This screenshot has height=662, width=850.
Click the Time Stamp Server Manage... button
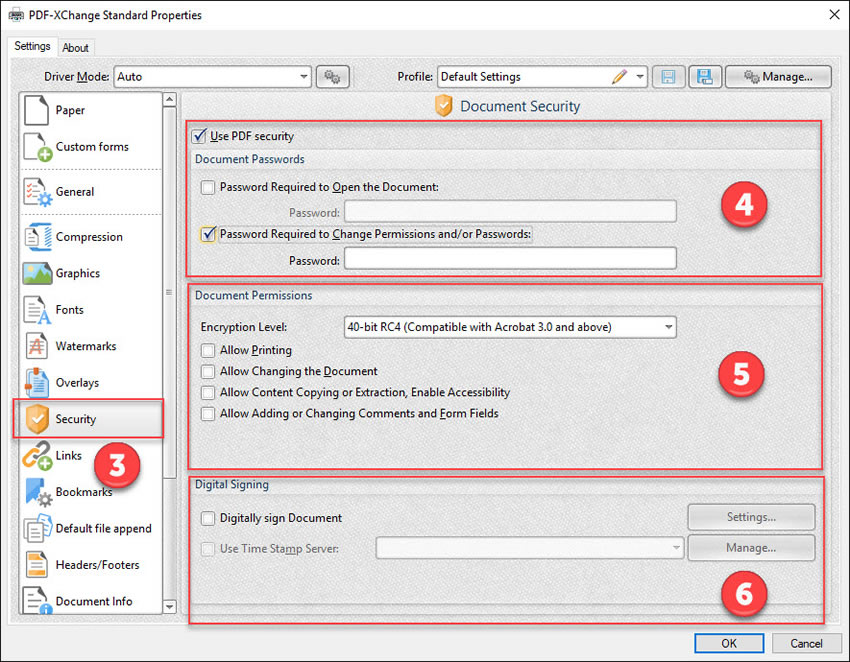751,548
